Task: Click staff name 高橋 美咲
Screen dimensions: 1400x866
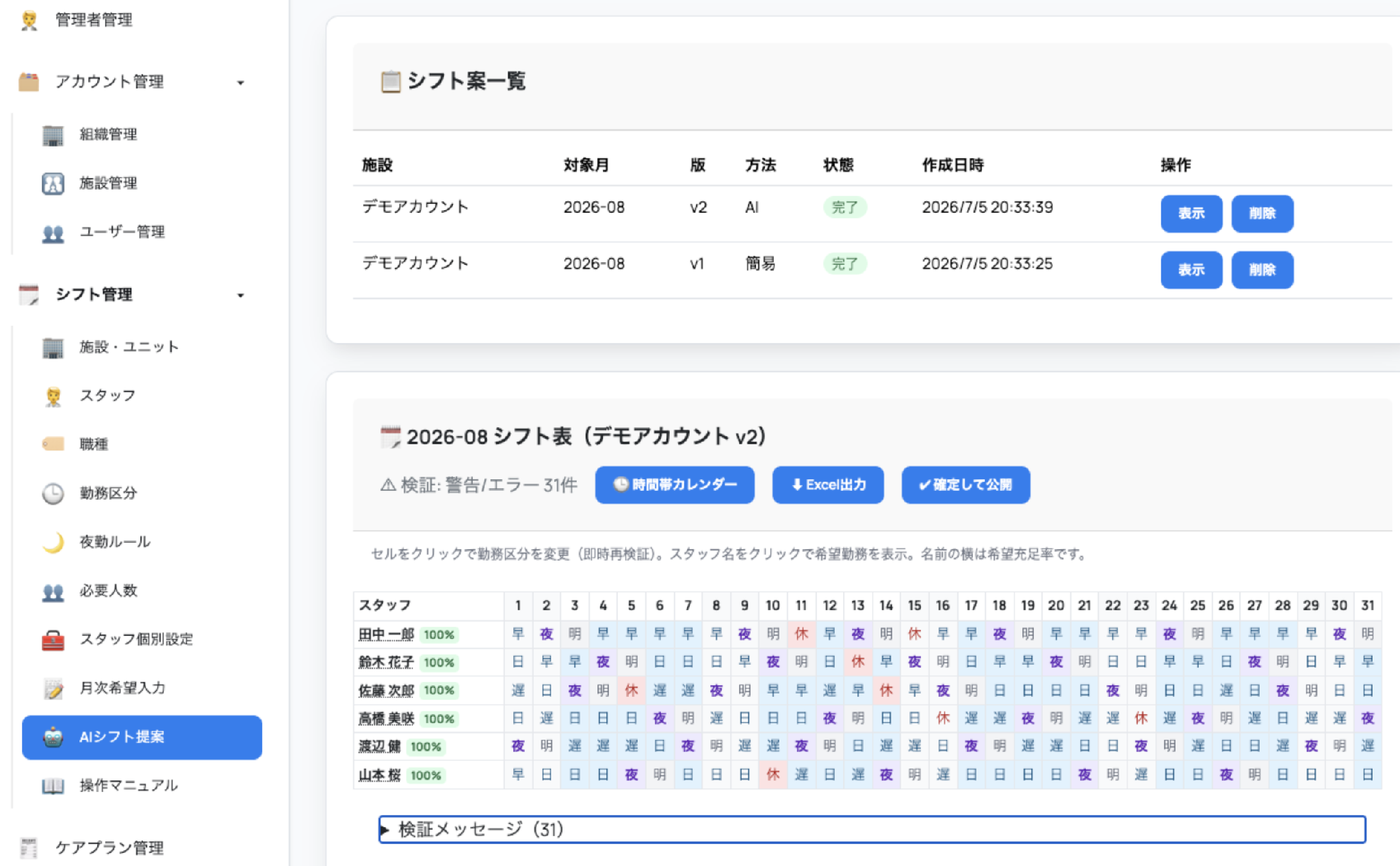Action: [386, 718]
